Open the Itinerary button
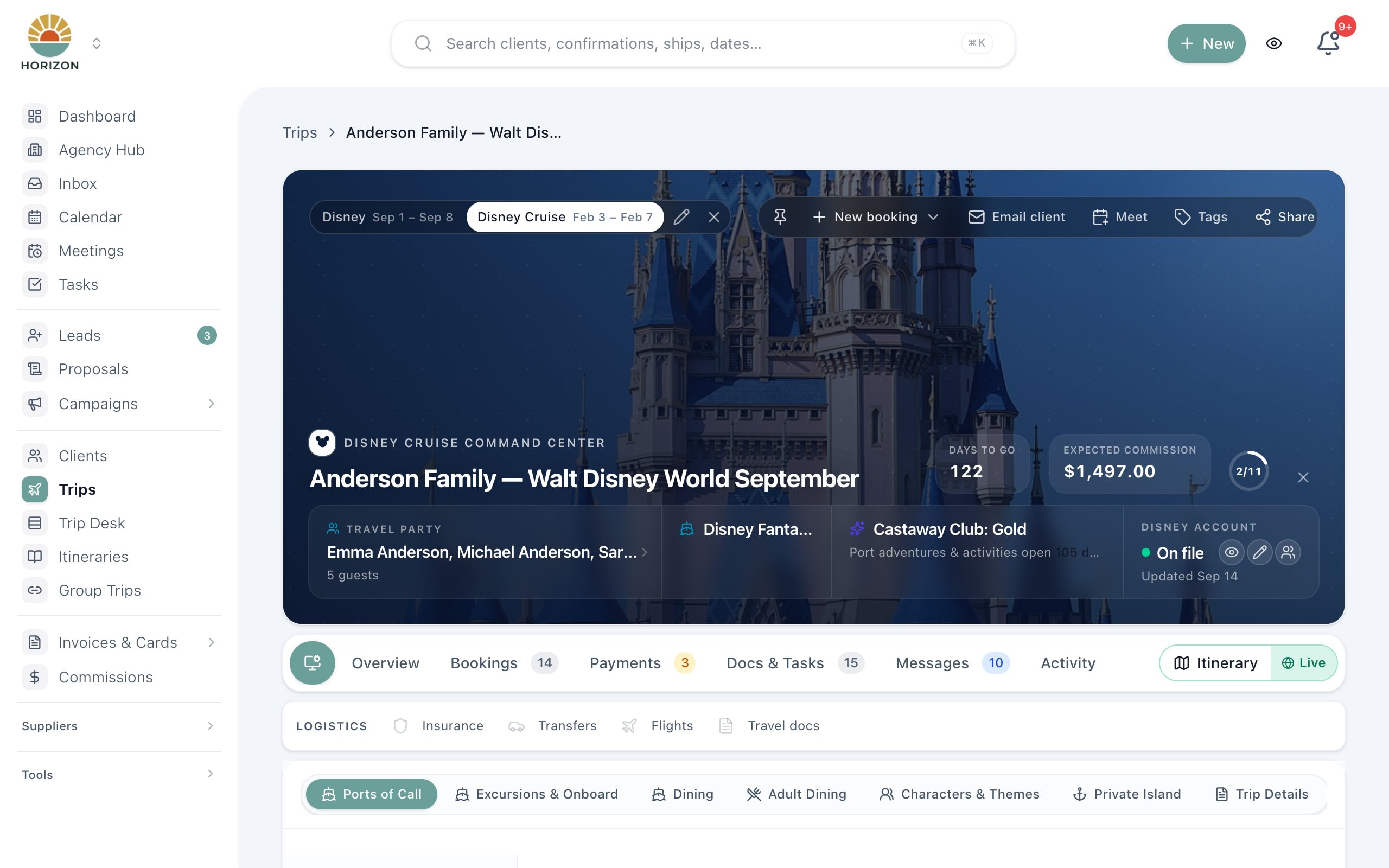Screen dimensions: 1389x868 (x=1216, y=663)
